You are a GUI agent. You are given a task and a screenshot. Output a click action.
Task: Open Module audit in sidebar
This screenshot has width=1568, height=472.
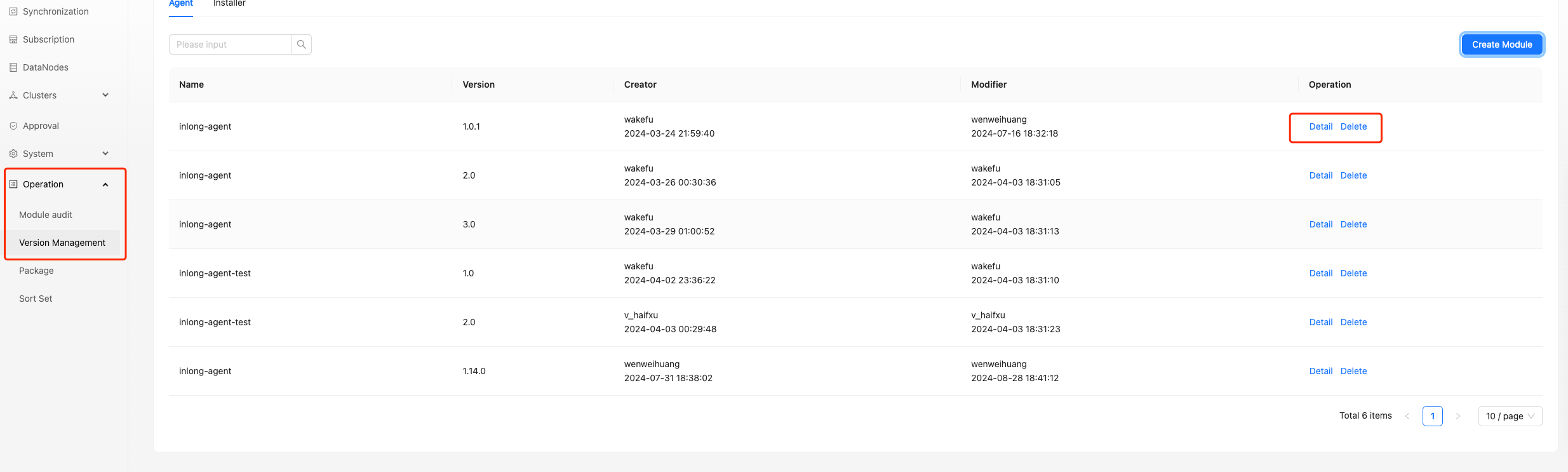click(46, 215)
